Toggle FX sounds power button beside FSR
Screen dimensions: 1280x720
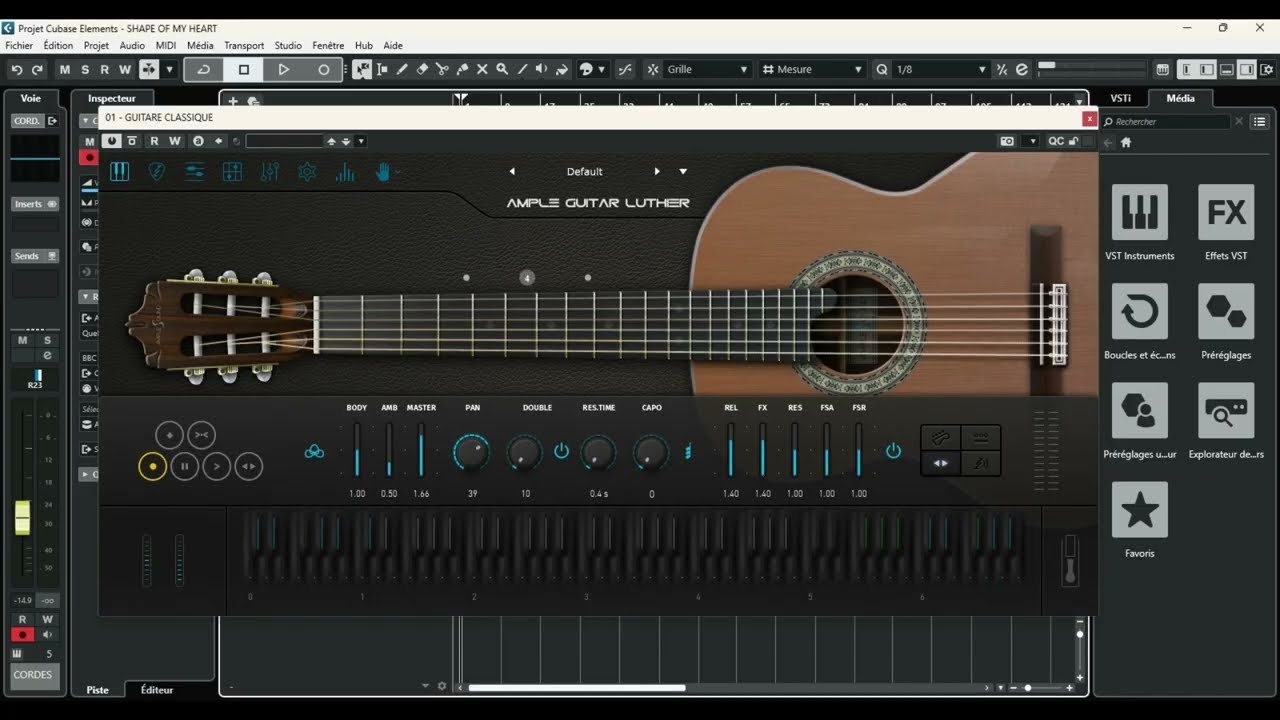pos(893,451)
